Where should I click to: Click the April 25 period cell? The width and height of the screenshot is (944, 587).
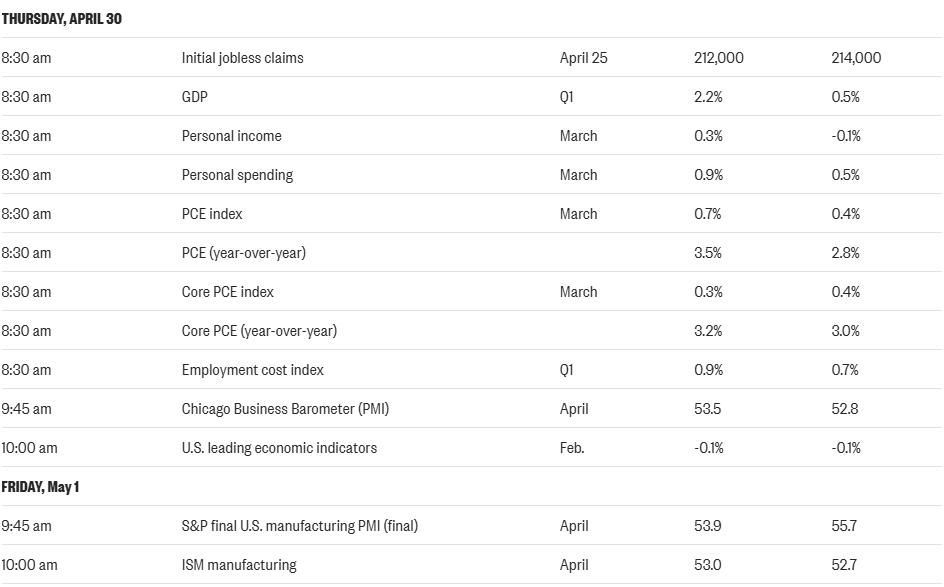[x=583, y=58]
